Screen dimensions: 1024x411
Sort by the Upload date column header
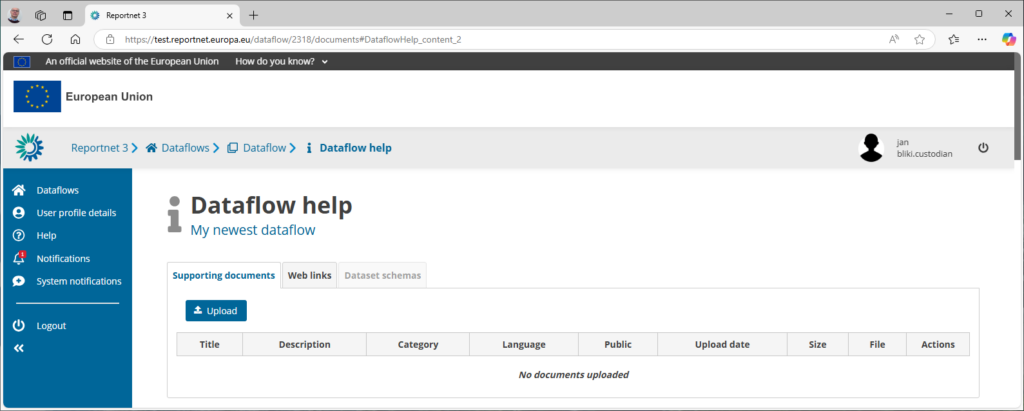(x=721, y=345)
